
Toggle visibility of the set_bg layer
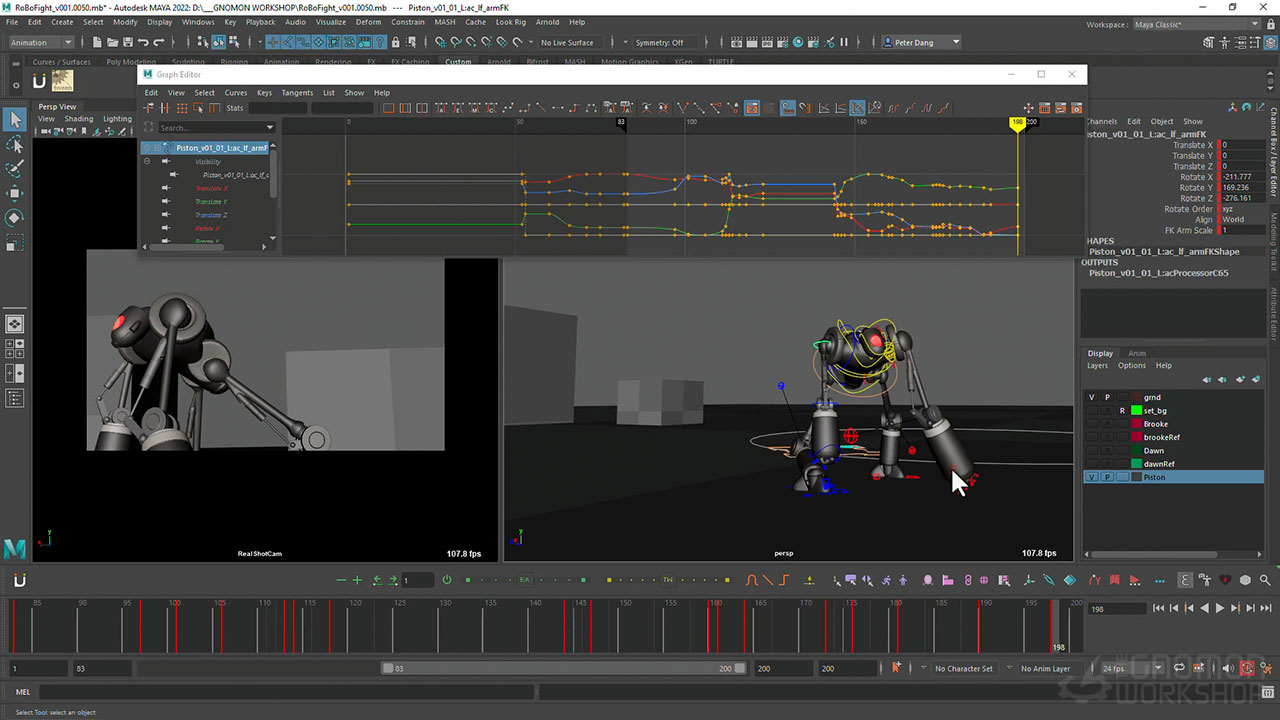[x=1091, y=410]
